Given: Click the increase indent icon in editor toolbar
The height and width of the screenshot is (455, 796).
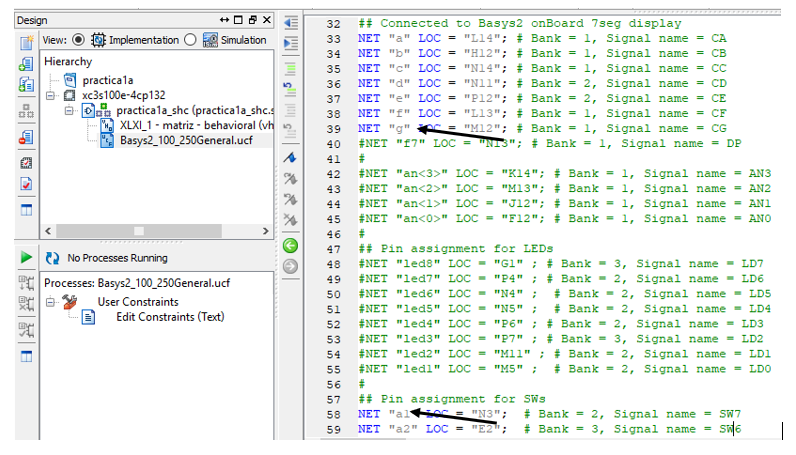Looking at the screenshot, I should point(290,43).
